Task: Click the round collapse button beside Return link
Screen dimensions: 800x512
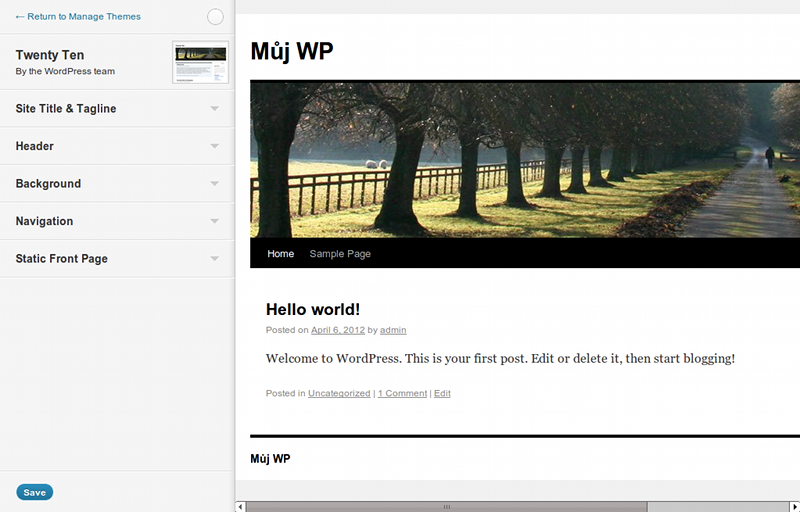Action: point(215,16)
